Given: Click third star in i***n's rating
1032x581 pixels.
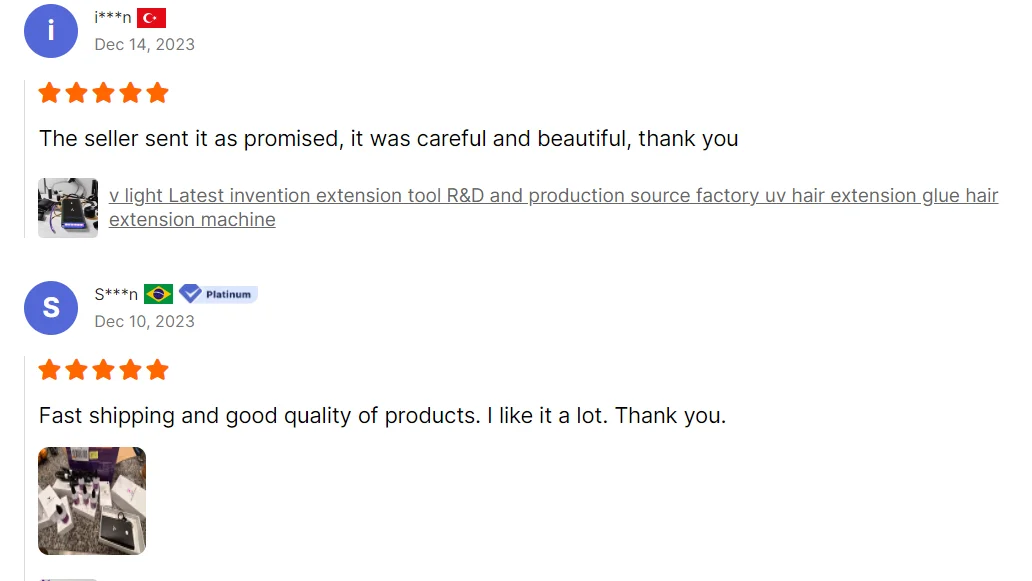Looking at the screenshot, I should 103,94.
